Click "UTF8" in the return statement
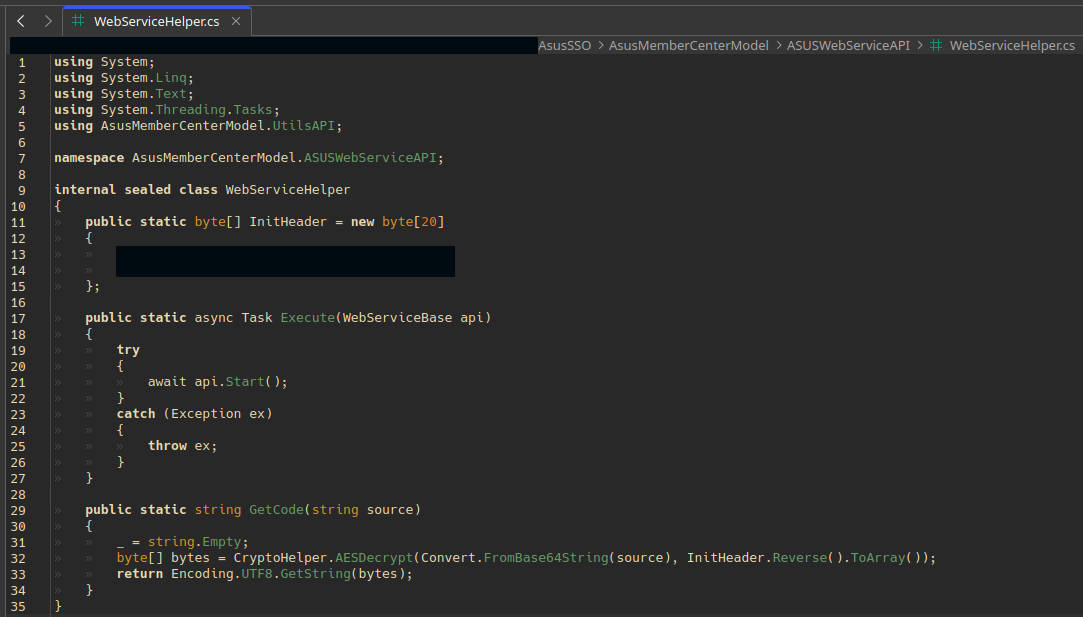Viewport: 1083px width, 617px height. click(257, 573)
